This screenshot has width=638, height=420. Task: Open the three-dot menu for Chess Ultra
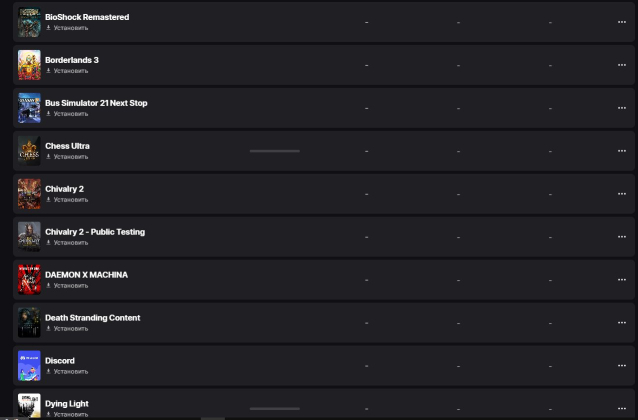tap(621, 151)
